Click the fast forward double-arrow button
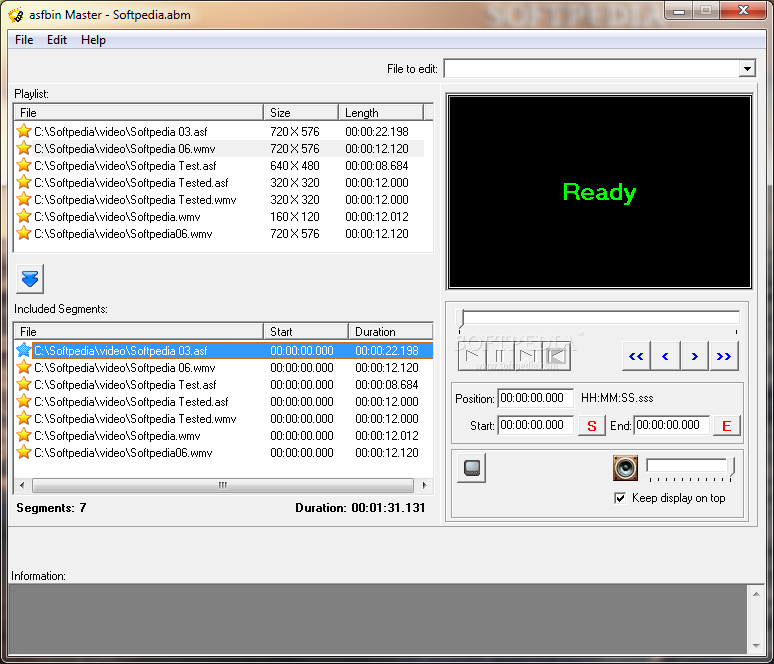774x664 pixels. (724, 356)
